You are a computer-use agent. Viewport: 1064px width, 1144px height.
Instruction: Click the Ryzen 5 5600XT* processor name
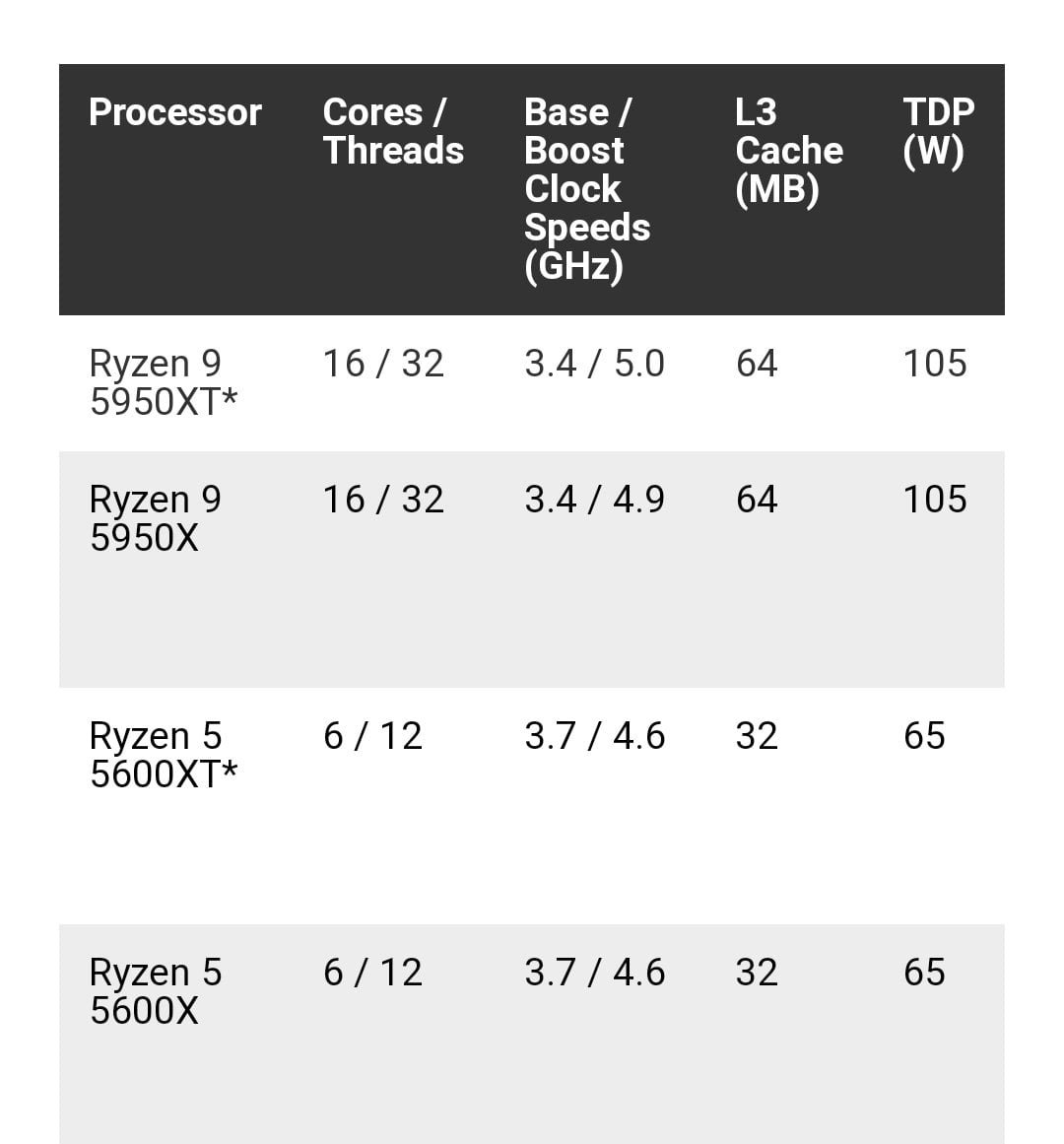pos(164,755)
